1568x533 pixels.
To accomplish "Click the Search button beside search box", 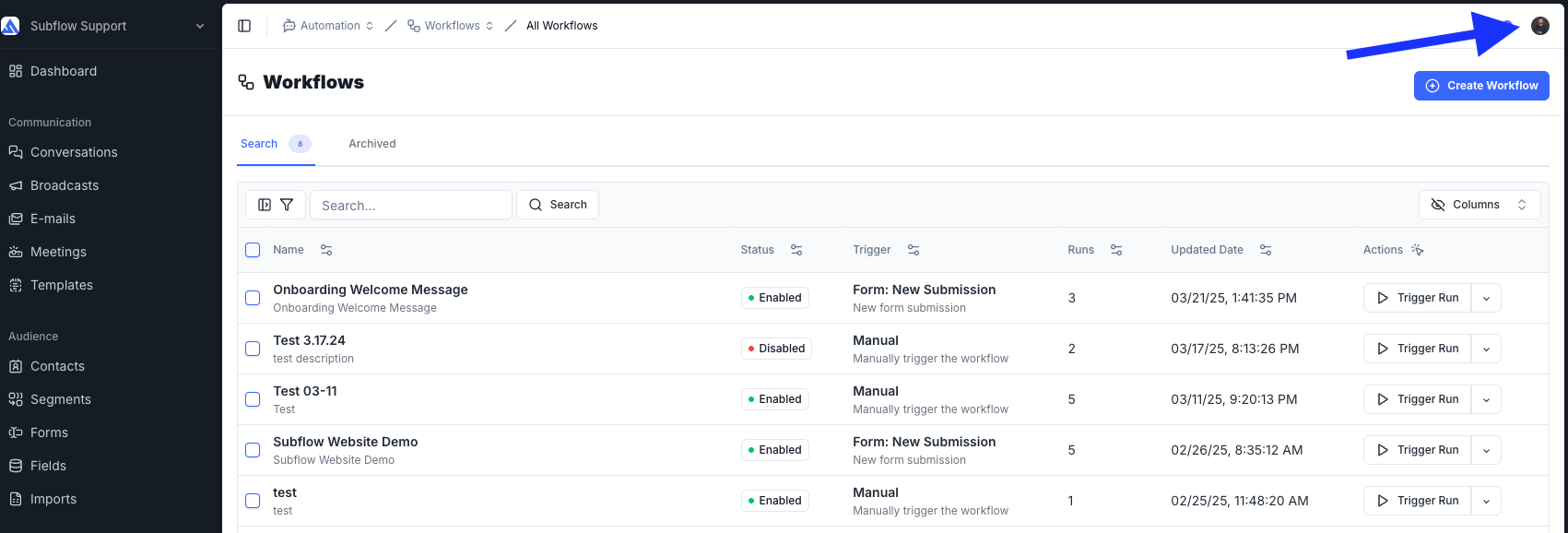I will [558, 205].
